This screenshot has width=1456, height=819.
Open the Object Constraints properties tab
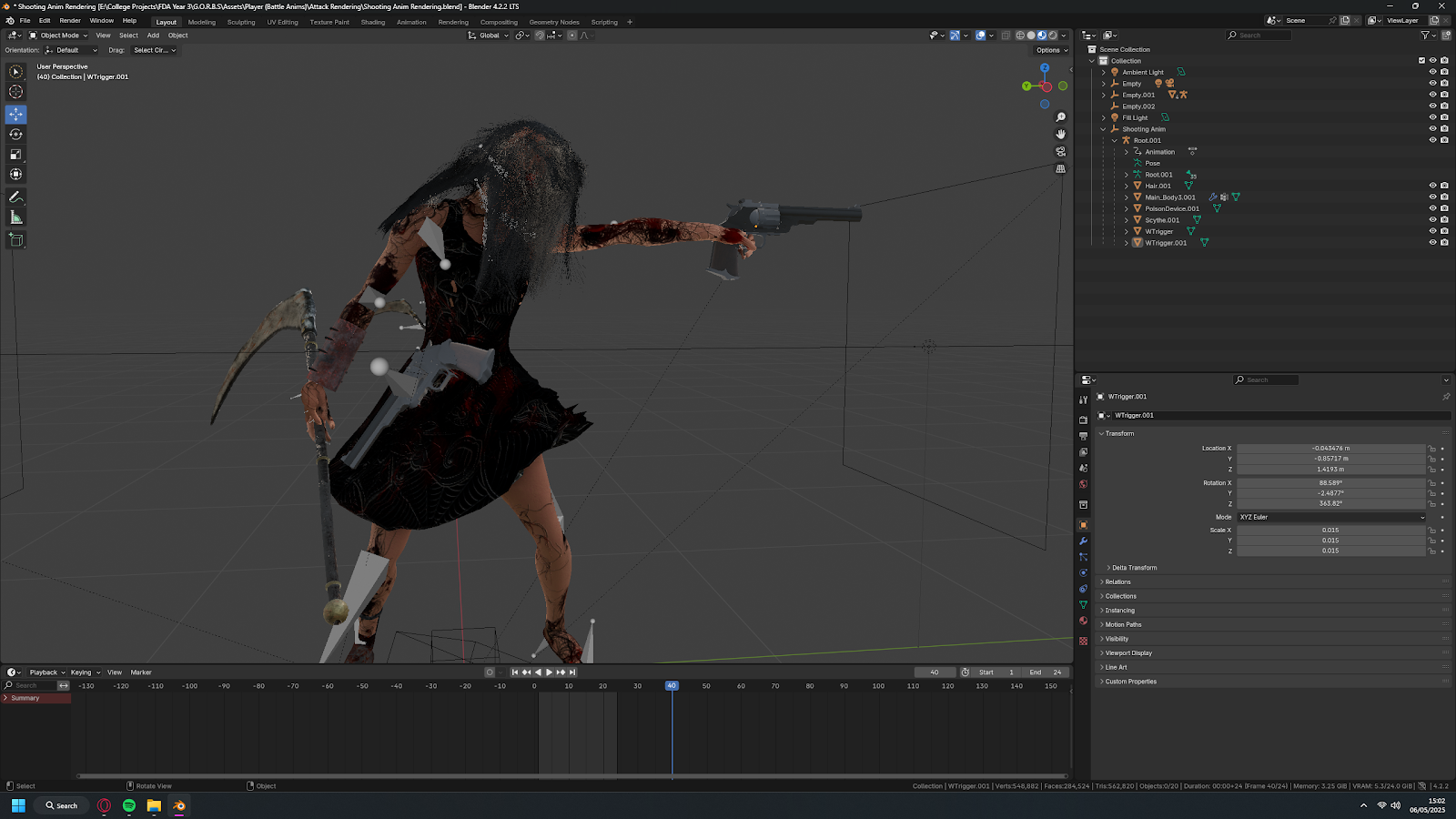(1083, 589)
